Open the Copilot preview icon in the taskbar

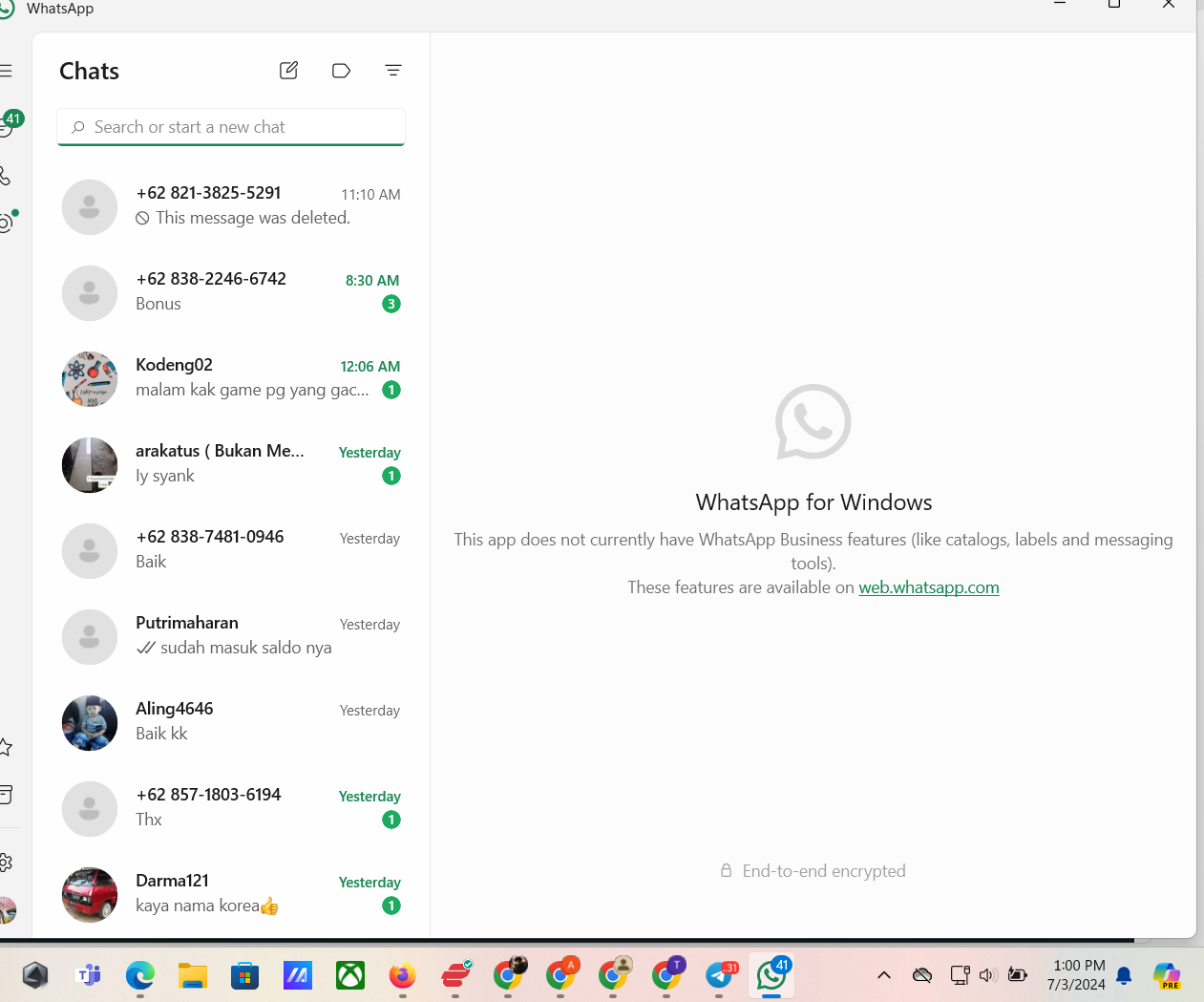point(1167,975)
